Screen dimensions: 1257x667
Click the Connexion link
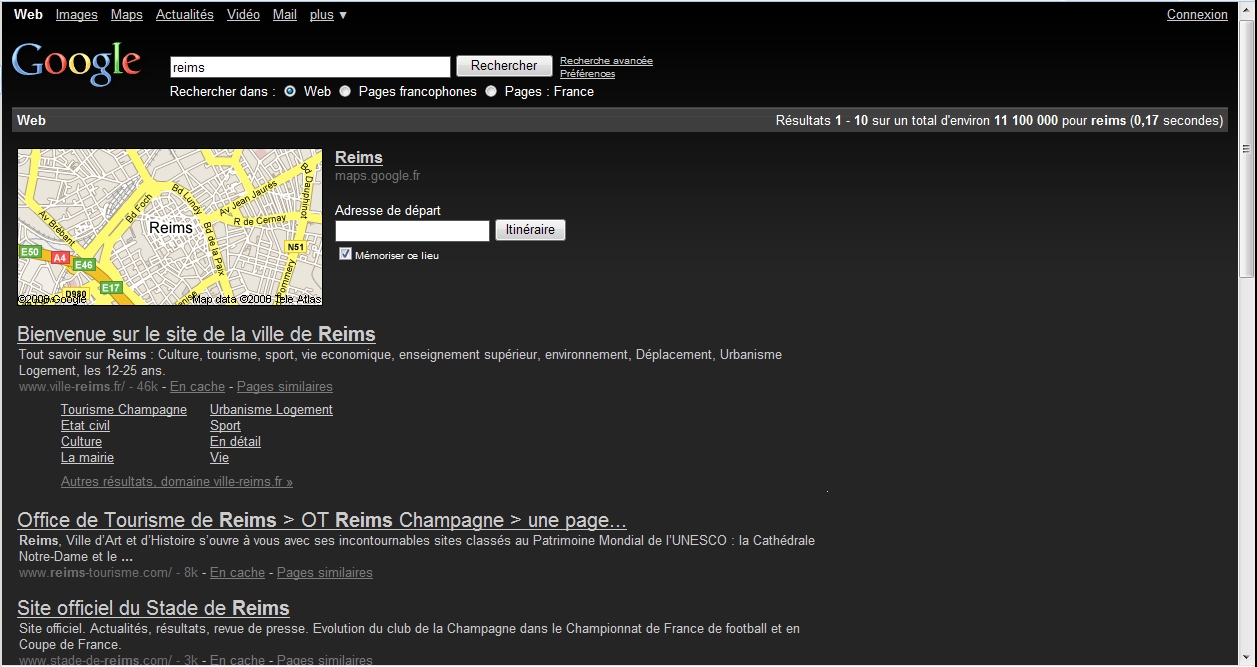click(1197, 15)
